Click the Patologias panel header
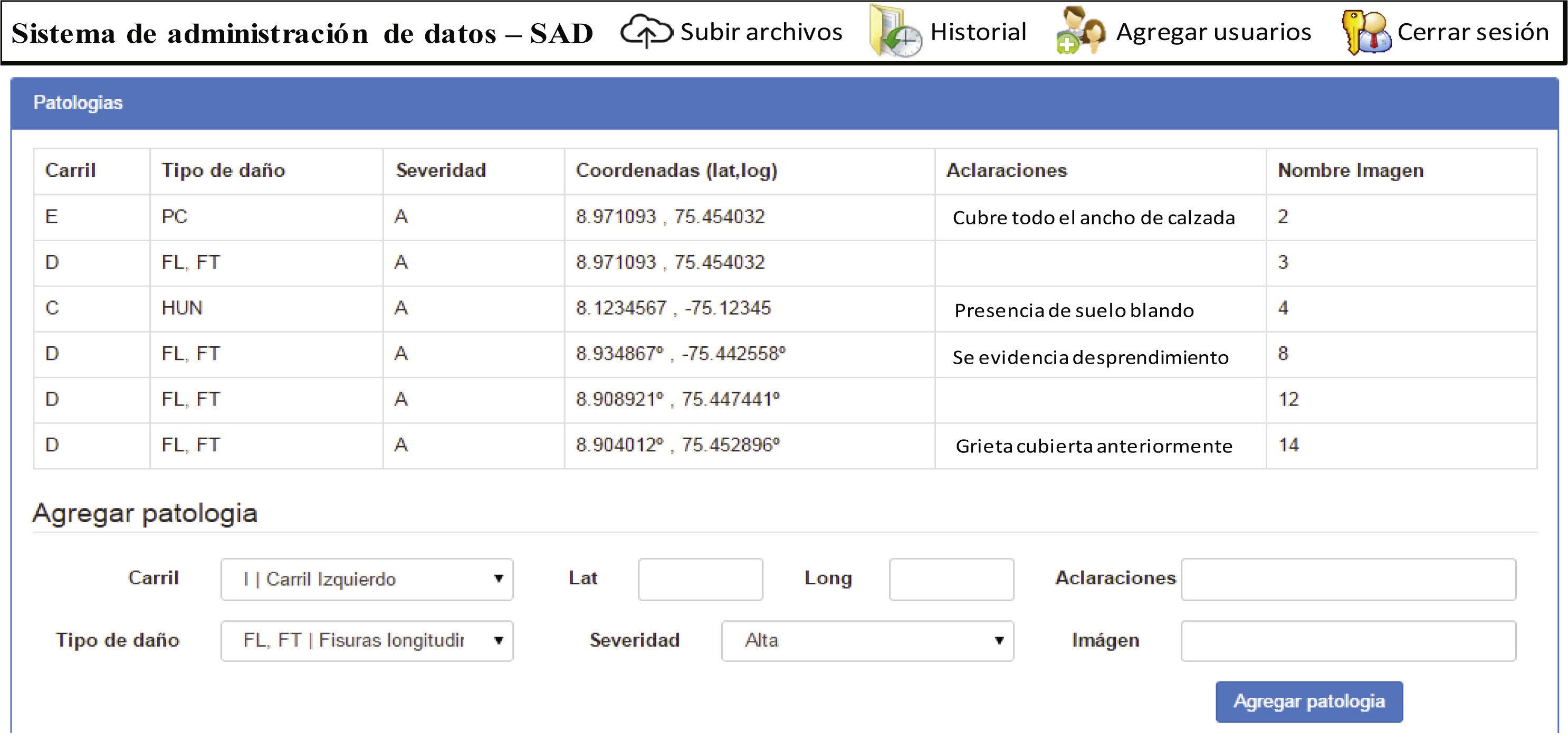This screenshot has width=1568, height=739. click(78, 102)
